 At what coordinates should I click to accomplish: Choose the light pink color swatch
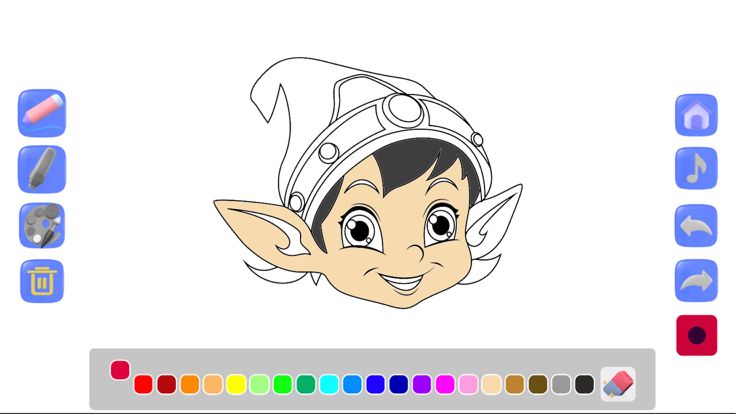point(468,384)
